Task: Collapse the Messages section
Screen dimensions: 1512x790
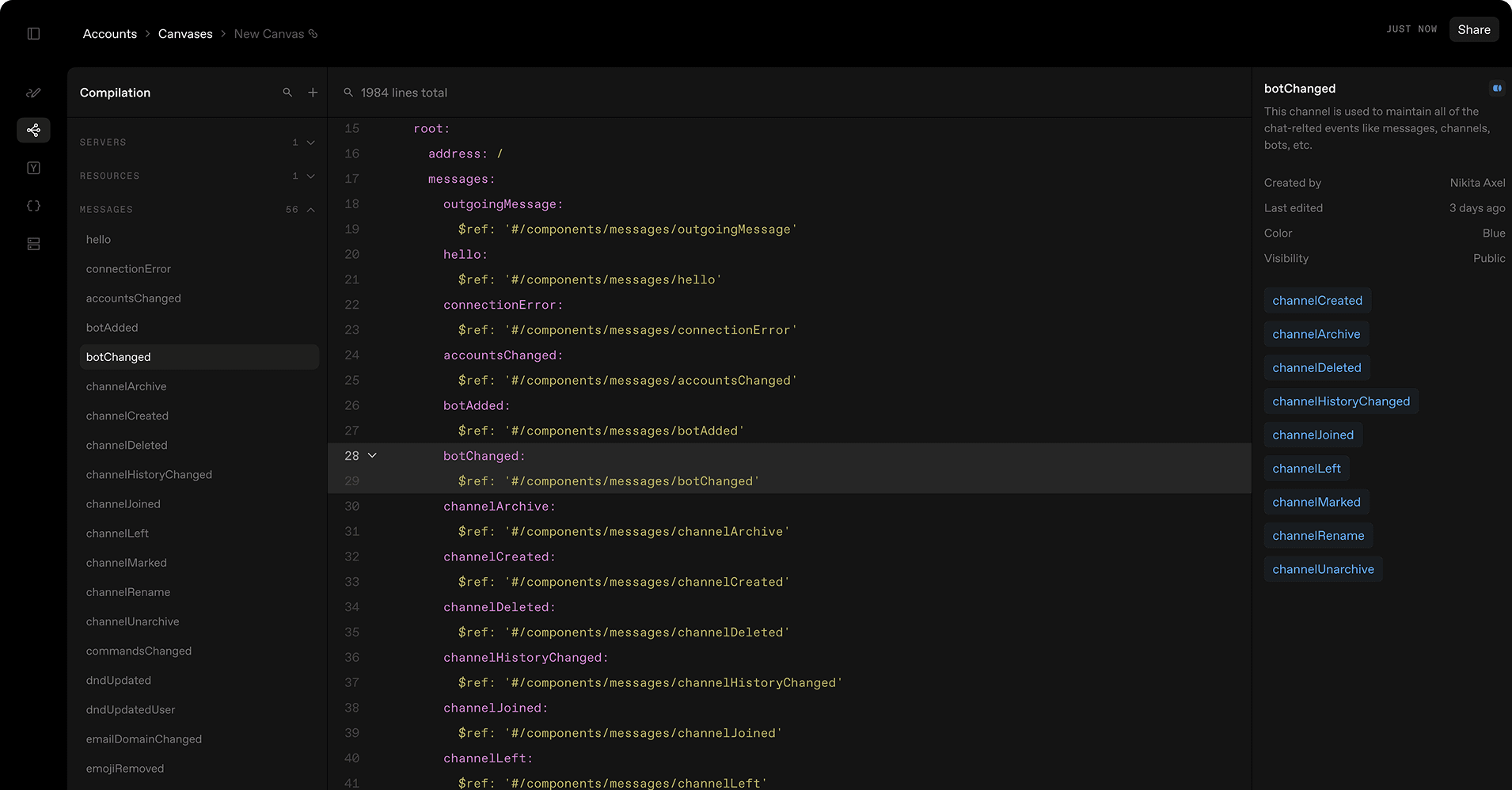Action: pyautogui.click(x=310, y=210)
